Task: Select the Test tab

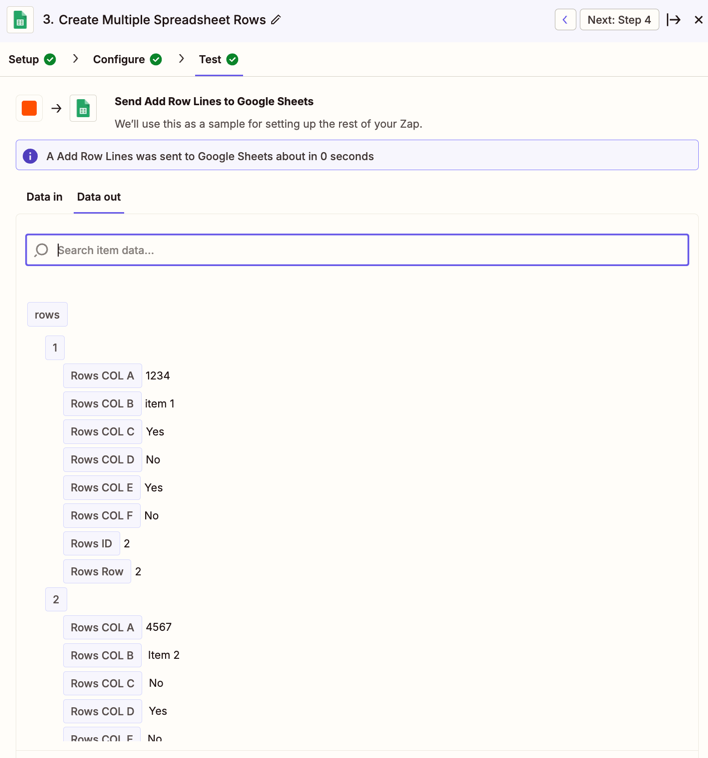Action: (218, 59)
